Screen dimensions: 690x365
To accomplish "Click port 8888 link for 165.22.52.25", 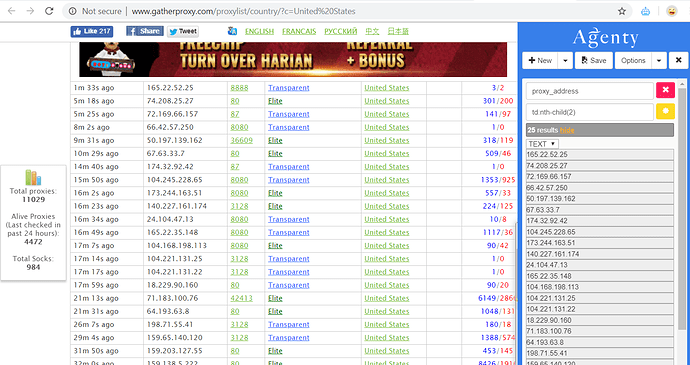I will click(x=239, y=88).
